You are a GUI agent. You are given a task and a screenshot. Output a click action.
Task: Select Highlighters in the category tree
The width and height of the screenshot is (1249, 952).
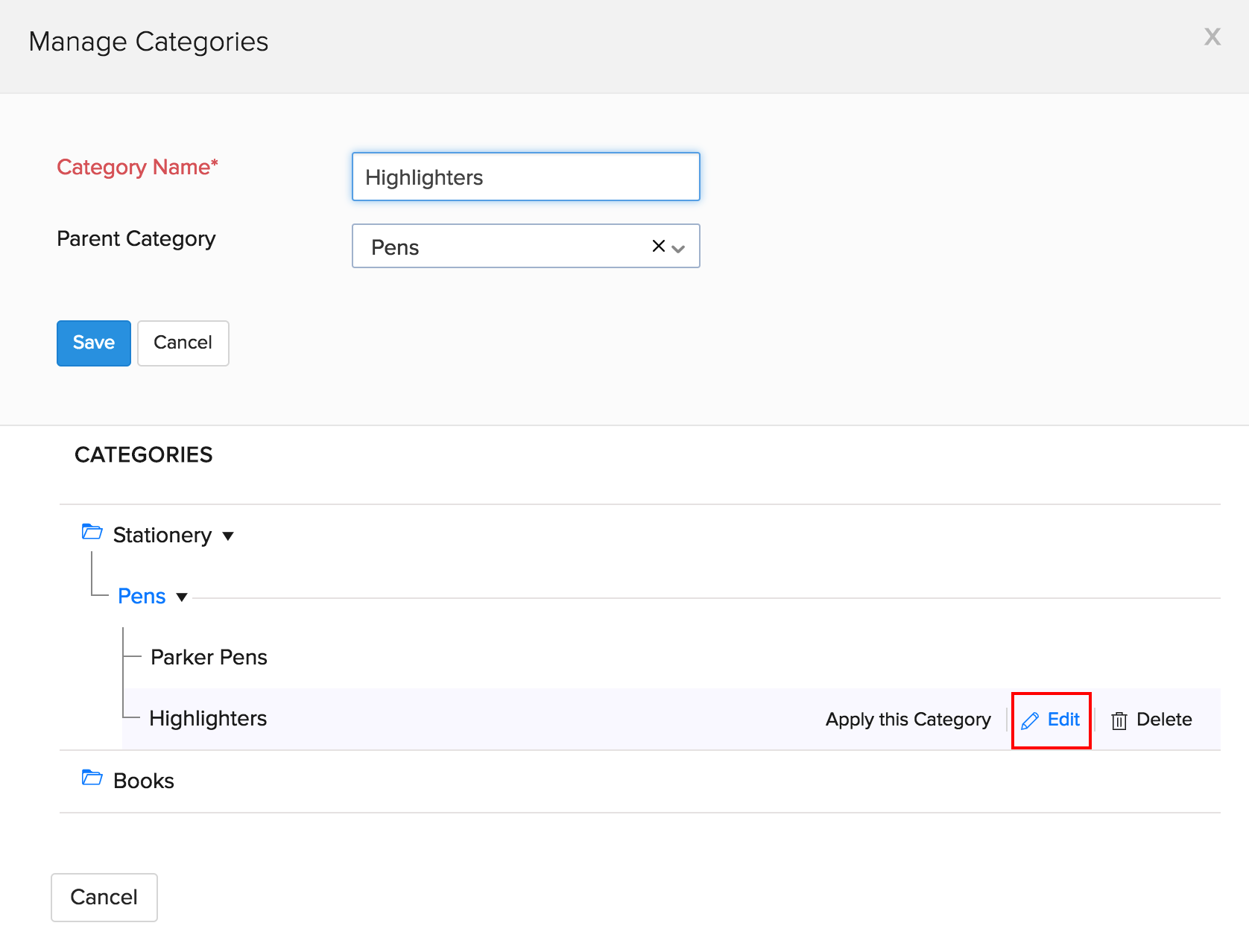coord(208,718)
